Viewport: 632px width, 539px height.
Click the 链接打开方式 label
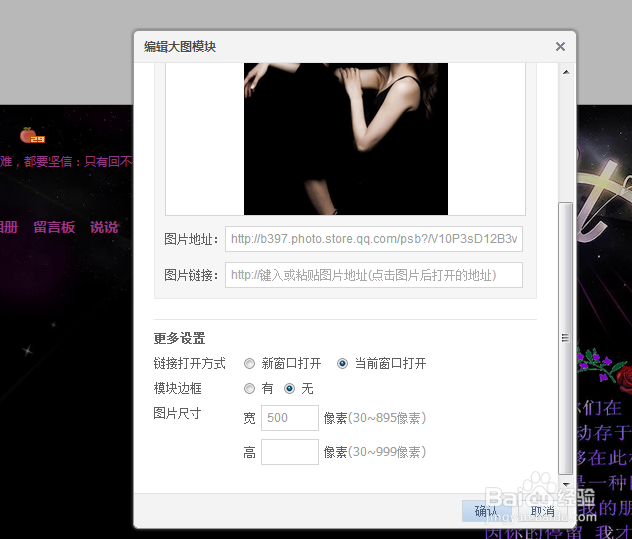point(189,364)
